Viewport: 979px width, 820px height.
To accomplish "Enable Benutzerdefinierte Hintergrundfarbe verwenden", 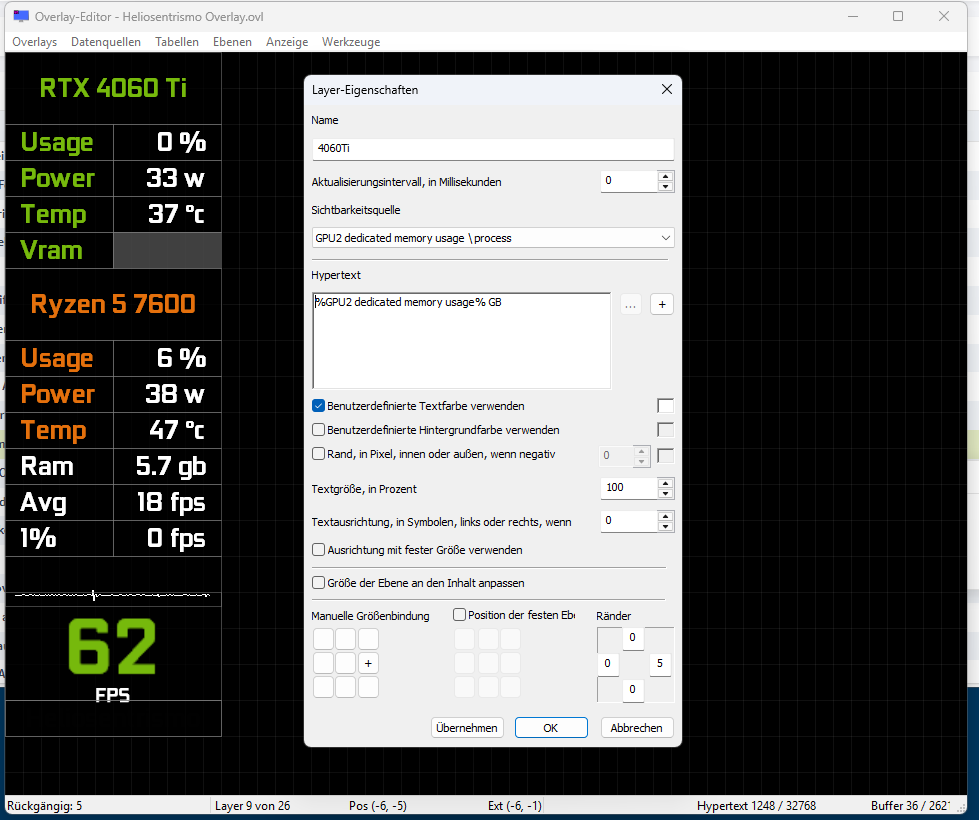I will point(318,430).
